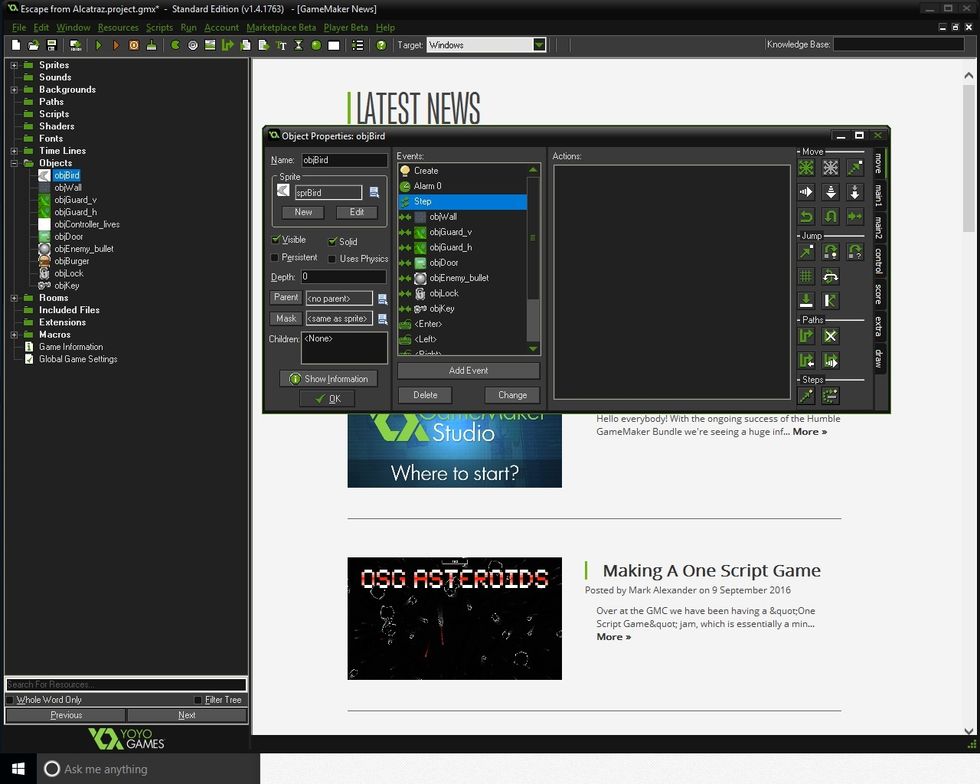This screenshot has height=784, width=980.
Task: Create a font using the T icon
Action: [x=281, y=45]
